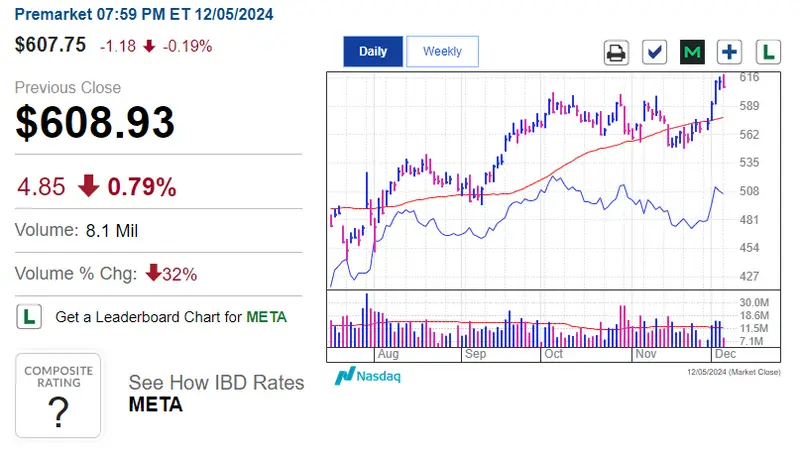Click the Dec label on time axis
800x457 pixels.
pos(725,354)
